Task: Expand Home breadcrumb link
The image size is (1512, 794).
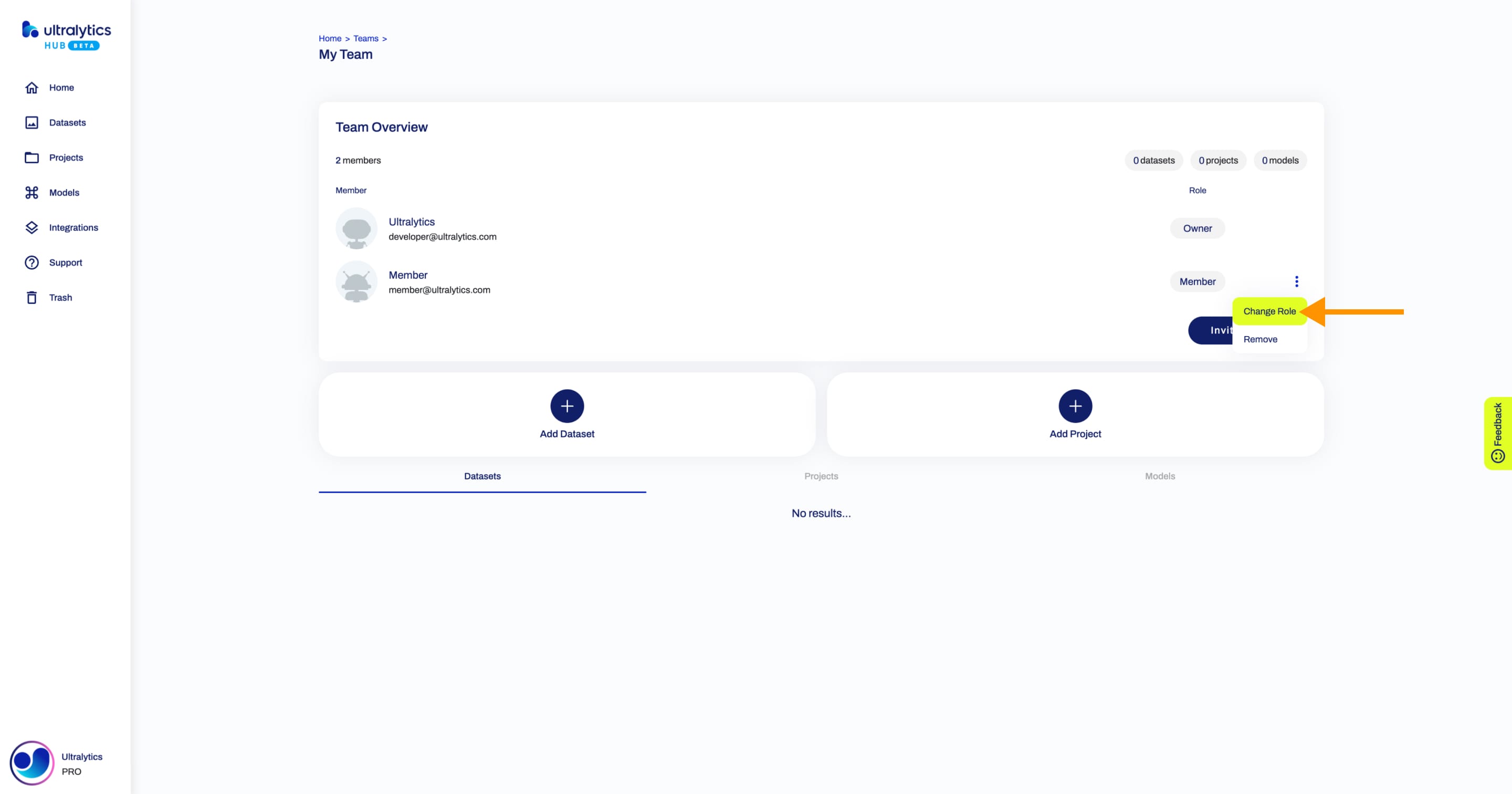Action: click(331, 38)
